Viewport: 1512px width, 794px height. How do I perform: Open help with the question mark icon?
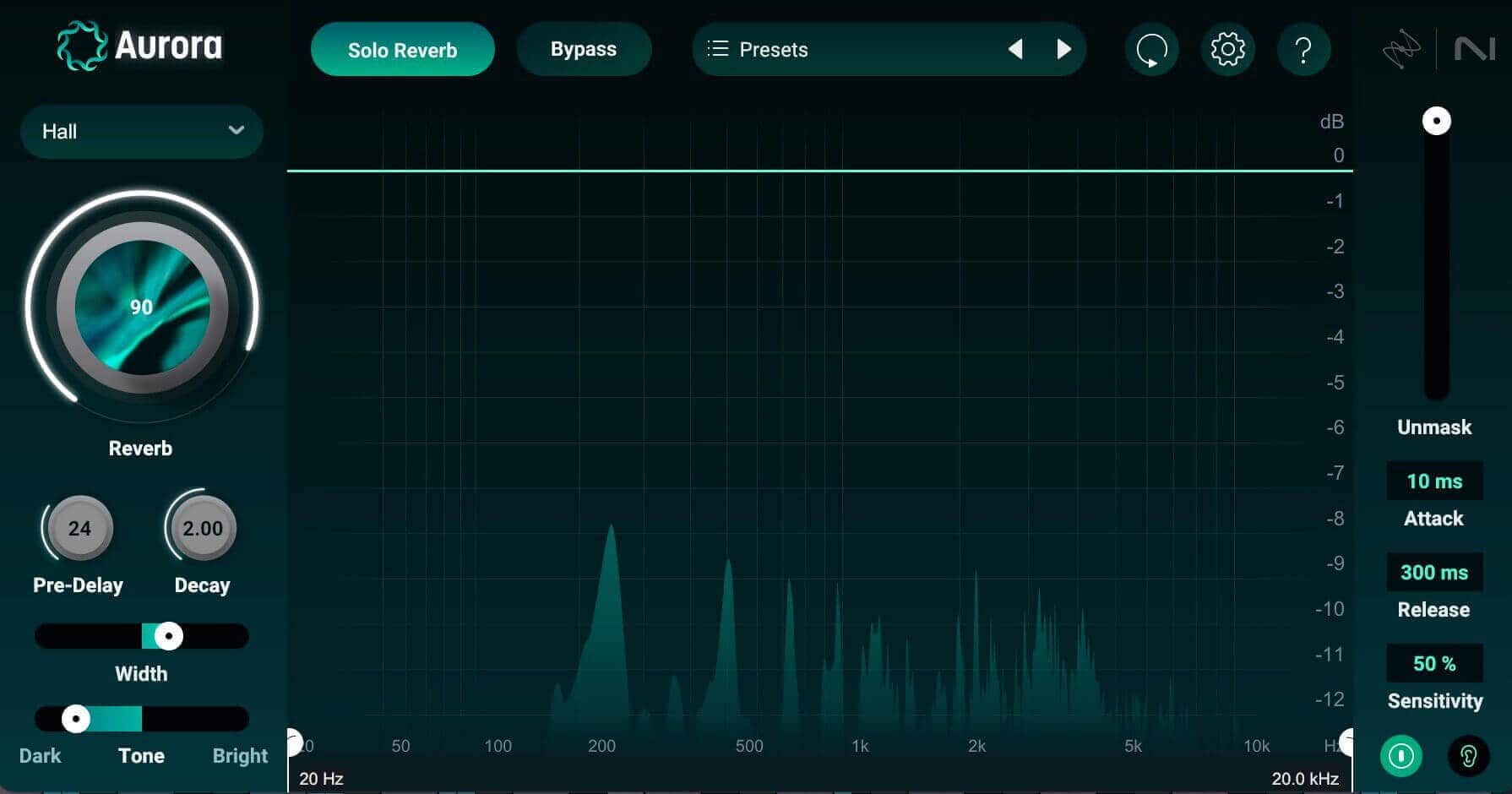[1303, 50]
